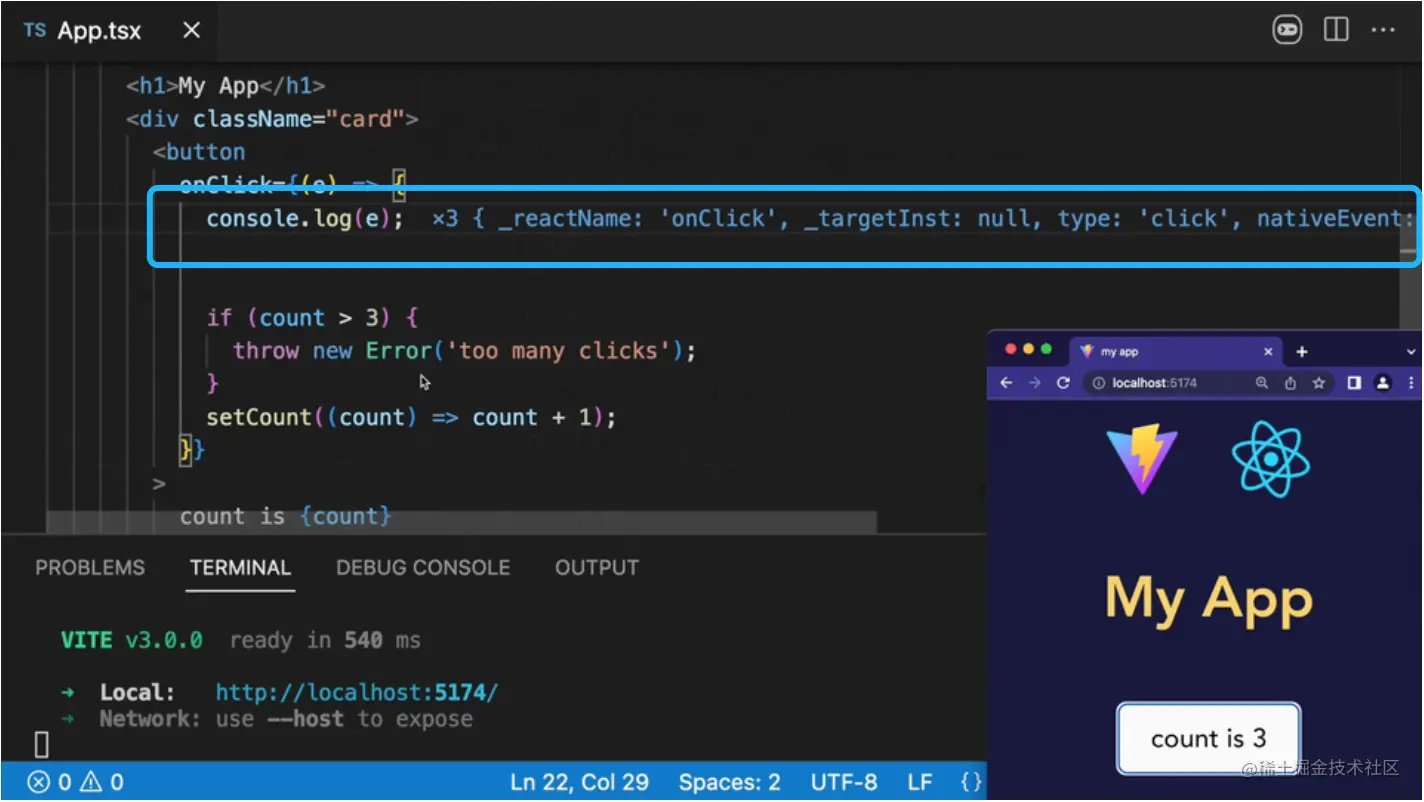Click the setCount((count) => count + 1) line
The height and width of the screenshot is (802, 1424).
411,417
